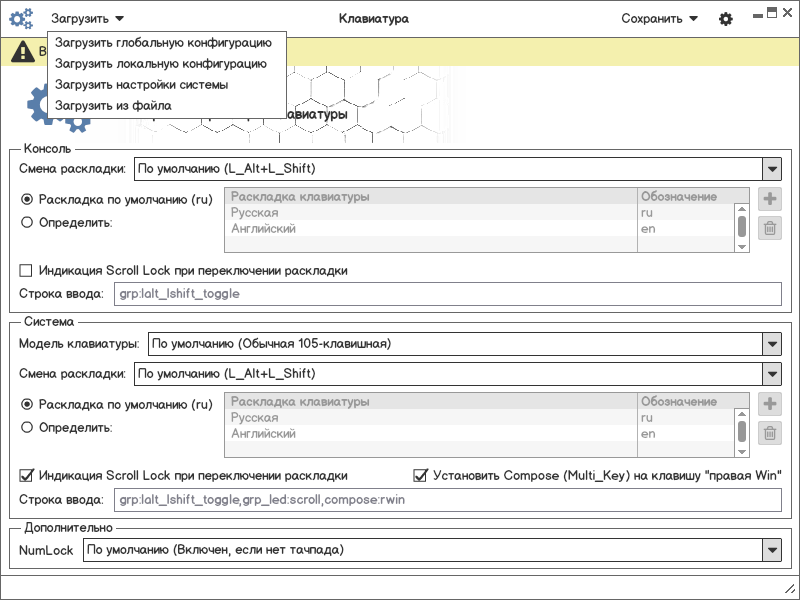
Task: Click the app gears icon at top-left
Action: coord(21,18)
